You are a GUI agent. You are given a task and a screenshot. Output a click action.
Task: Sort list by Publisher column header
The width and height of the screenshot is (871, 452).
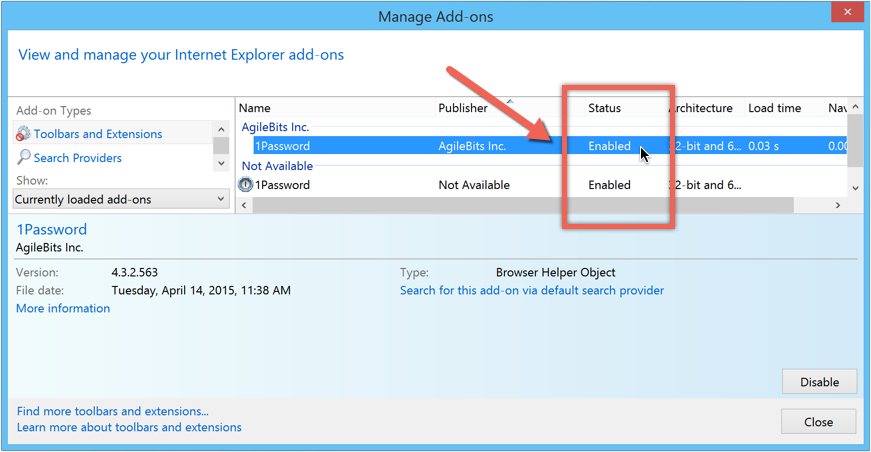pyautogui.click(x=463, y=108)
